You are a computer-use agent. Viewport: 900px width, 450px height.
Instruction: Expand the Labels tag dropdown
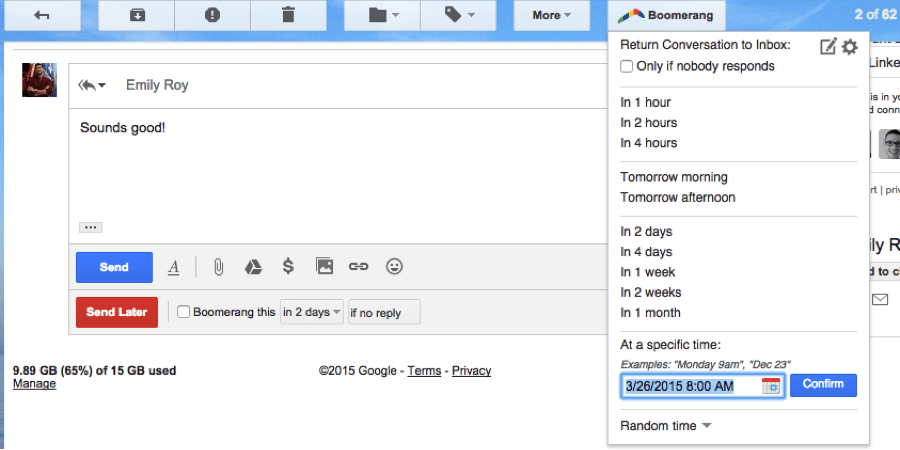(x=455, y=15)
